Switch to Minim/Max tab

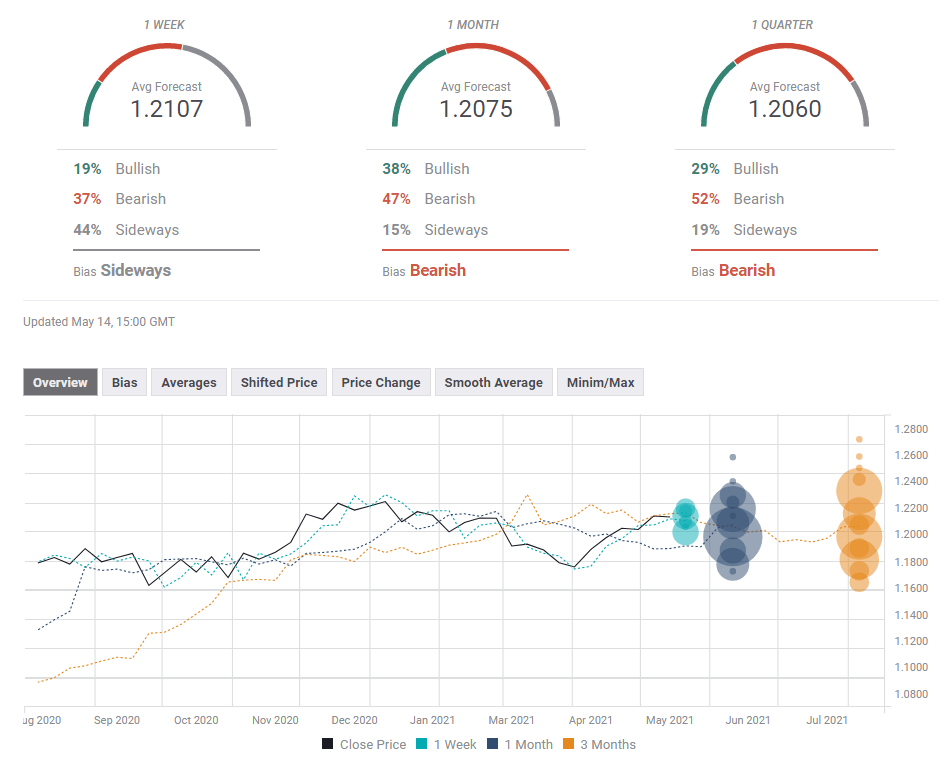pos(600,382)
